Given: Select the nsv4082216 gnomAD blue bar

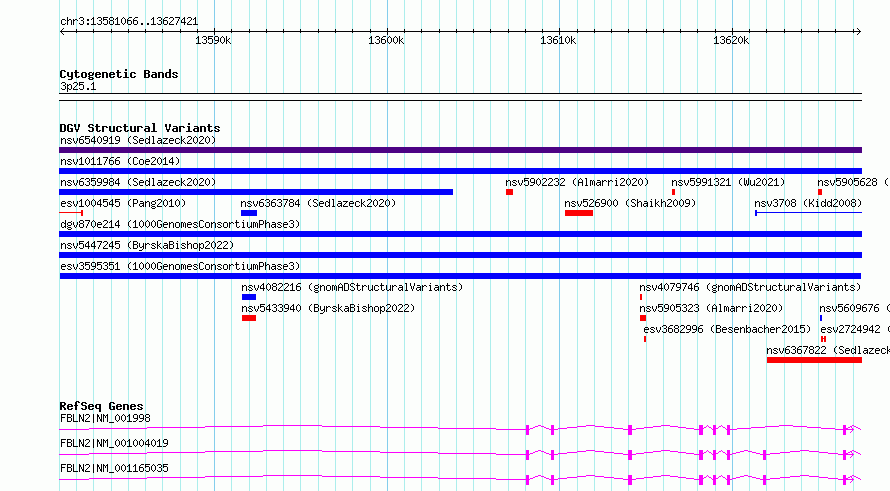Looking at the screenshot, I should [x=249, y=297].
